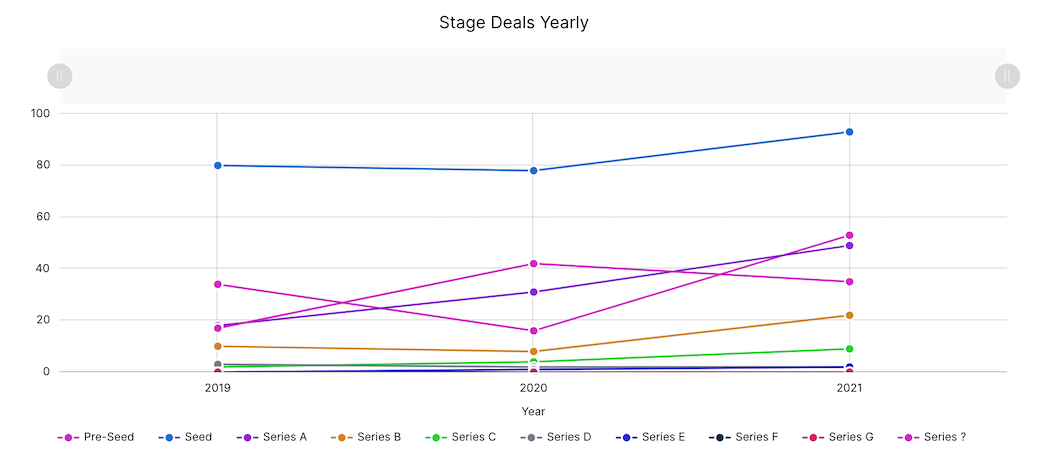Toggle the Pre-Seed series in legend
The height and width of the screenshot is (469, 1050).
[x=96, y=437]
